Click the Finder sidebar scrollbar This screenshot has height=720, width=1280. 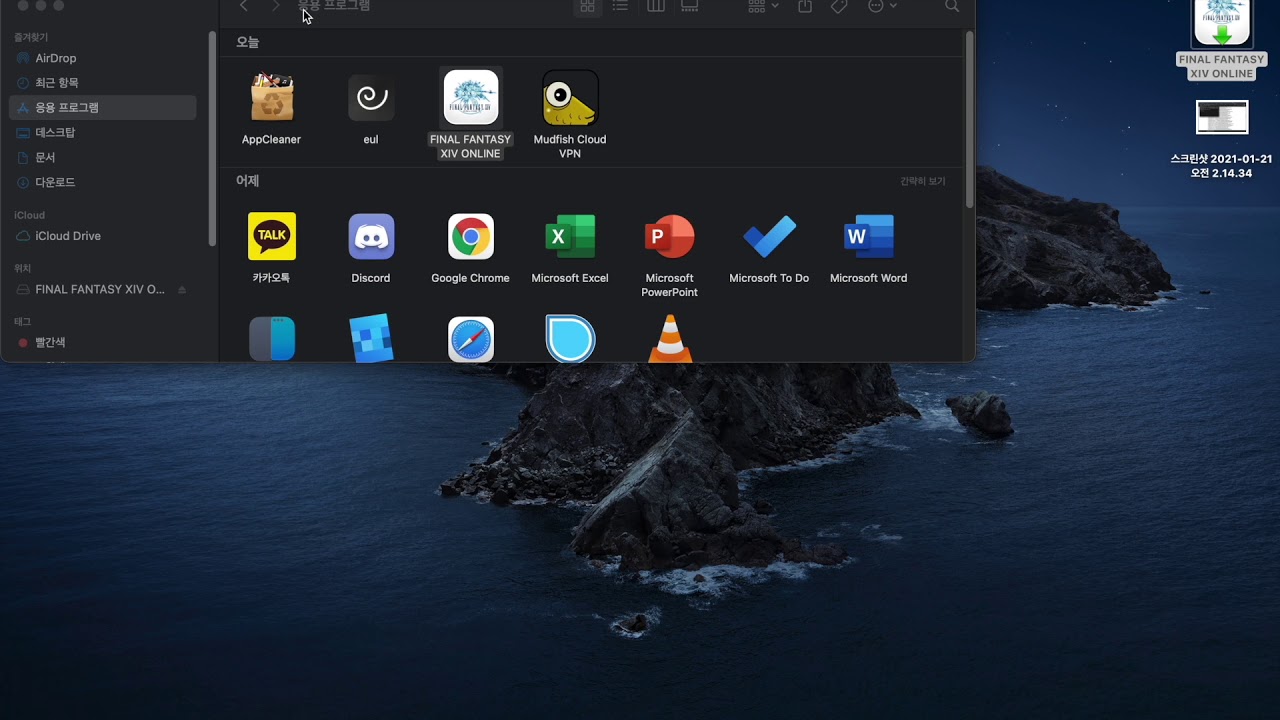pyautogui.click(x=212, y=138)
